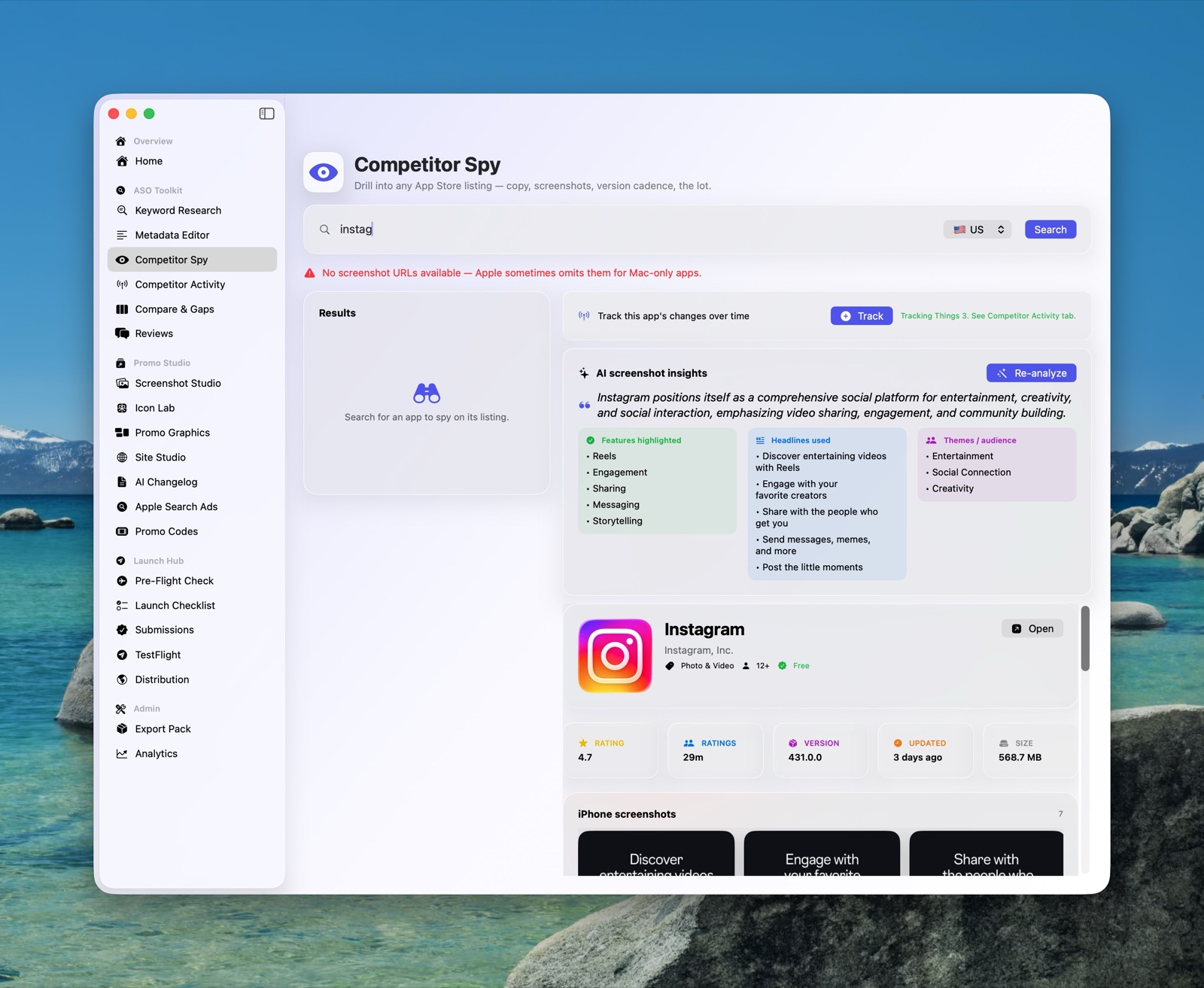This screenshot has width=1204, height=988.
Task: Click the globe icon beside Site Studio
Action: tap(122, 458)
